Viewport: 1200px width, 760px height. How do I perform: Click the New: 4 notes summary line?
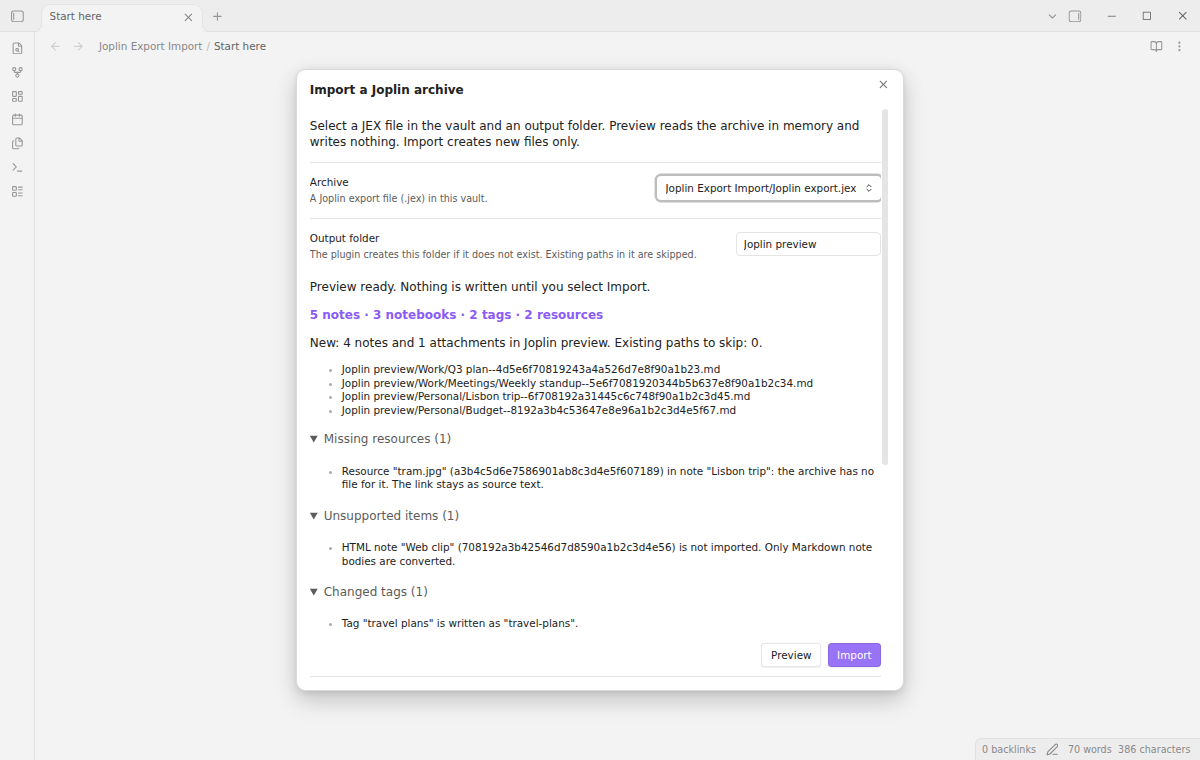pos(536,343)
